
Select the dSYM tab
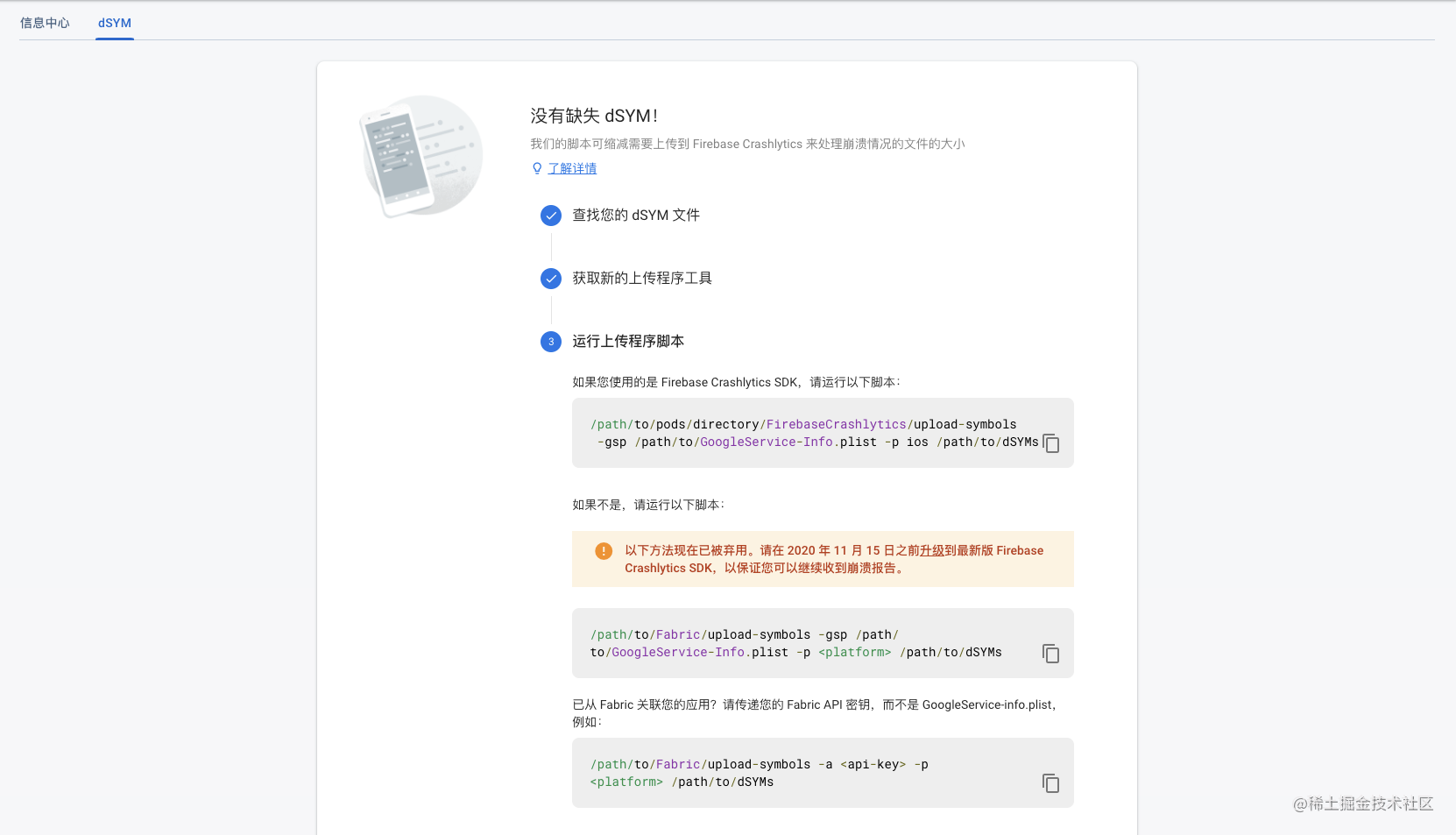tap(115, 23)
